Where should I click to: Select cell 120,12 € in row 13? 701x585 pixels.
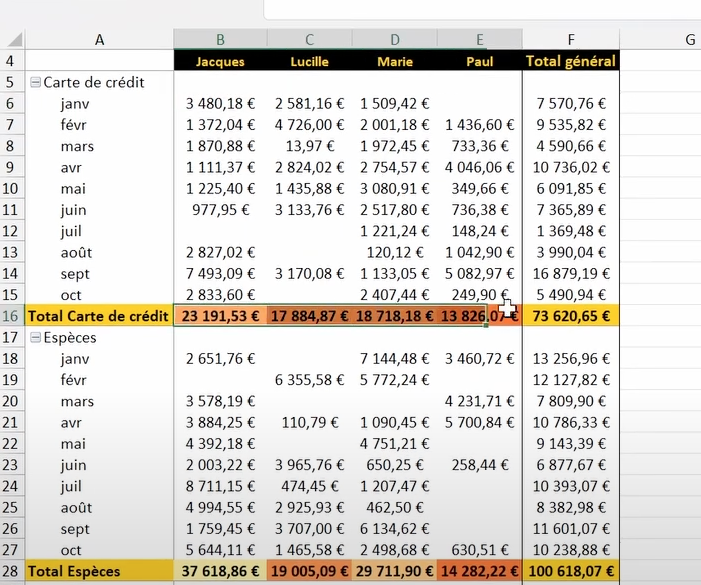pos(395,253)
